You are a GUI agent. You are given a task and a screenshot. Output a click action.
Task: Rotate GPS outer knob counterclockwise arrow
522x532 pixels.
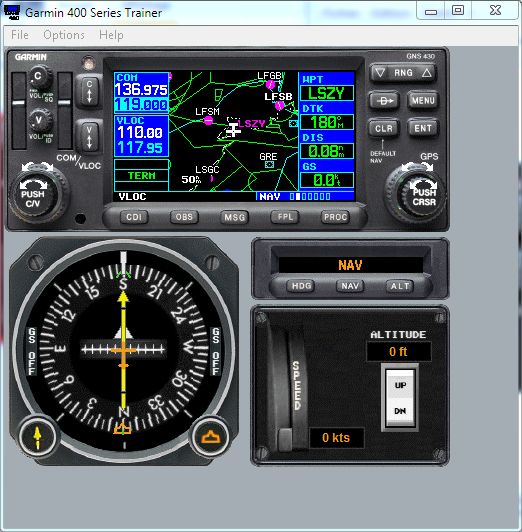407,167
